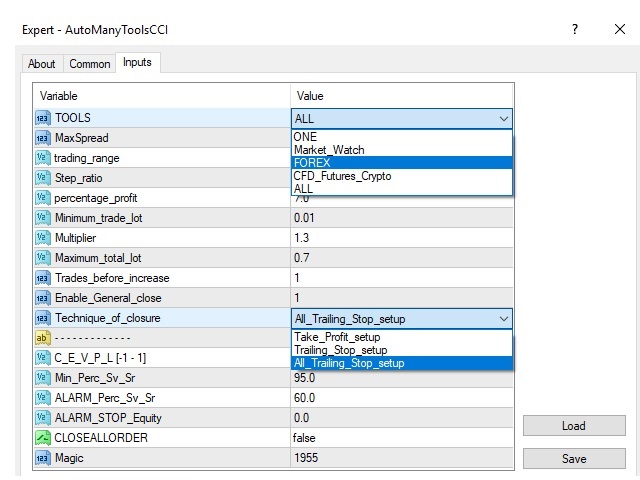
Task: Edit the Enable_General_close value 1
Action: coord(402,298)
